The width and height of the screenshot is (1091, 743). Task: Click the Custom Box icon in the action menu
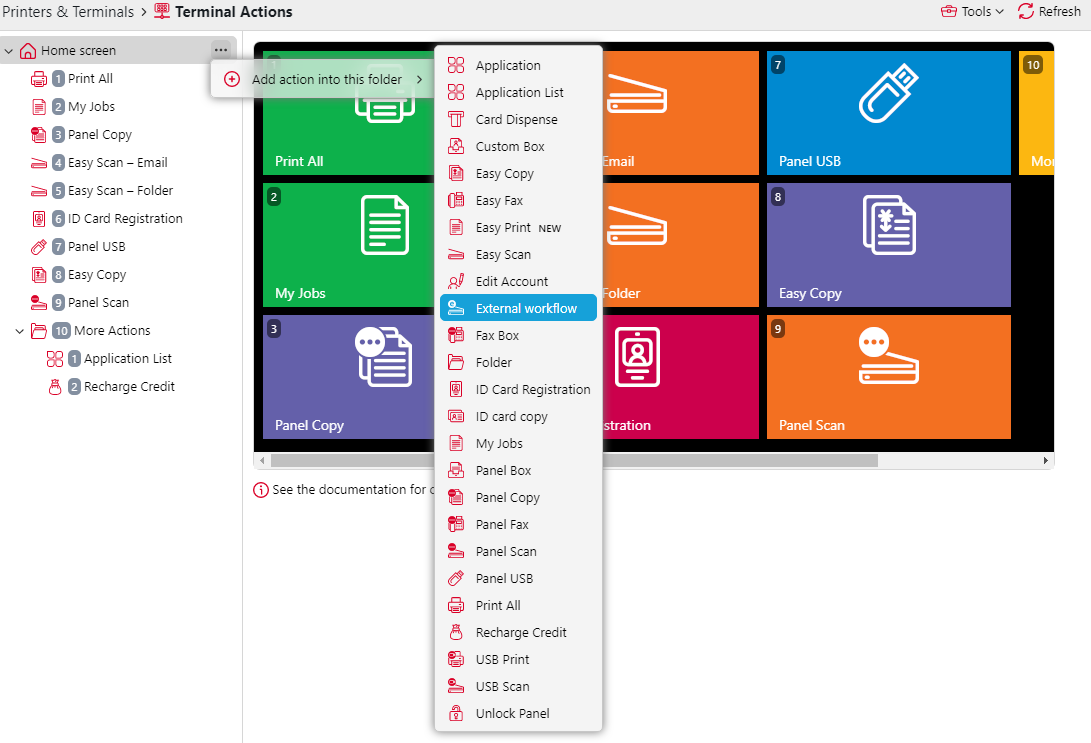(456, 146)
